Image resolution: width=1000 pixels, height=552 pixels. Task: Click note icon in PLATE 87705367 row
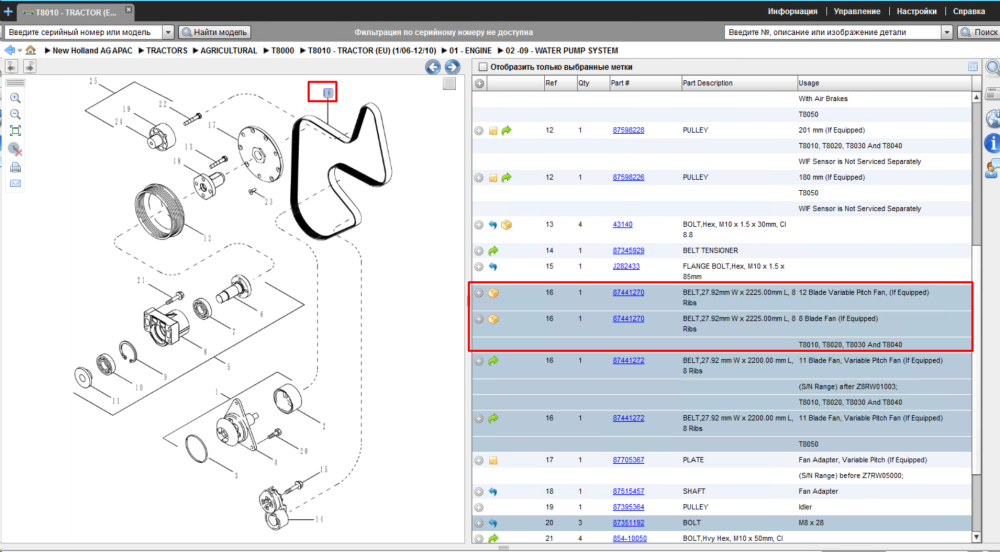coord(493,460)
